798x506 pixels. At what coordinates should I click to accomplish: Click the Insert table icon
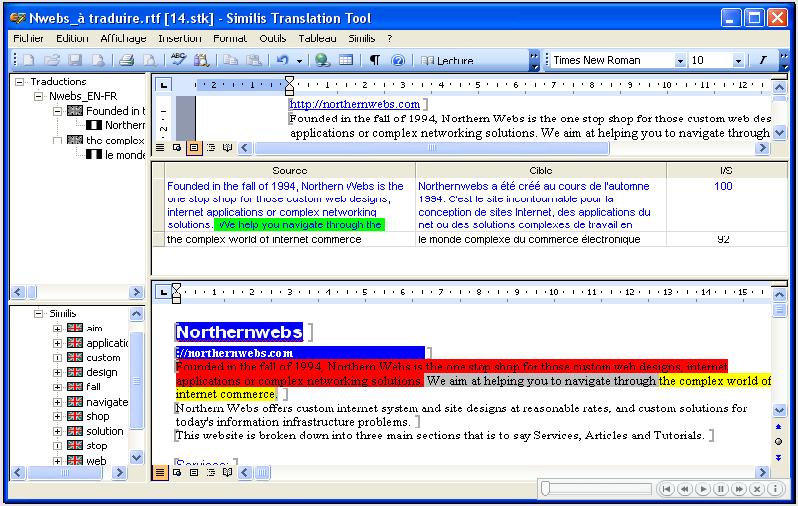345,61
